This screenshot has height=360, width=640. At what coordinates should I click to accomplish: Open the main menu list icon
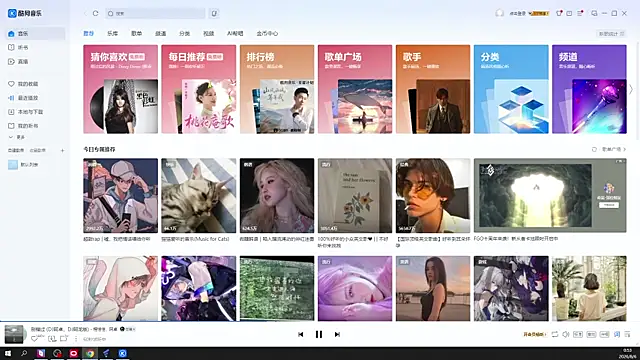click(580, 13)
